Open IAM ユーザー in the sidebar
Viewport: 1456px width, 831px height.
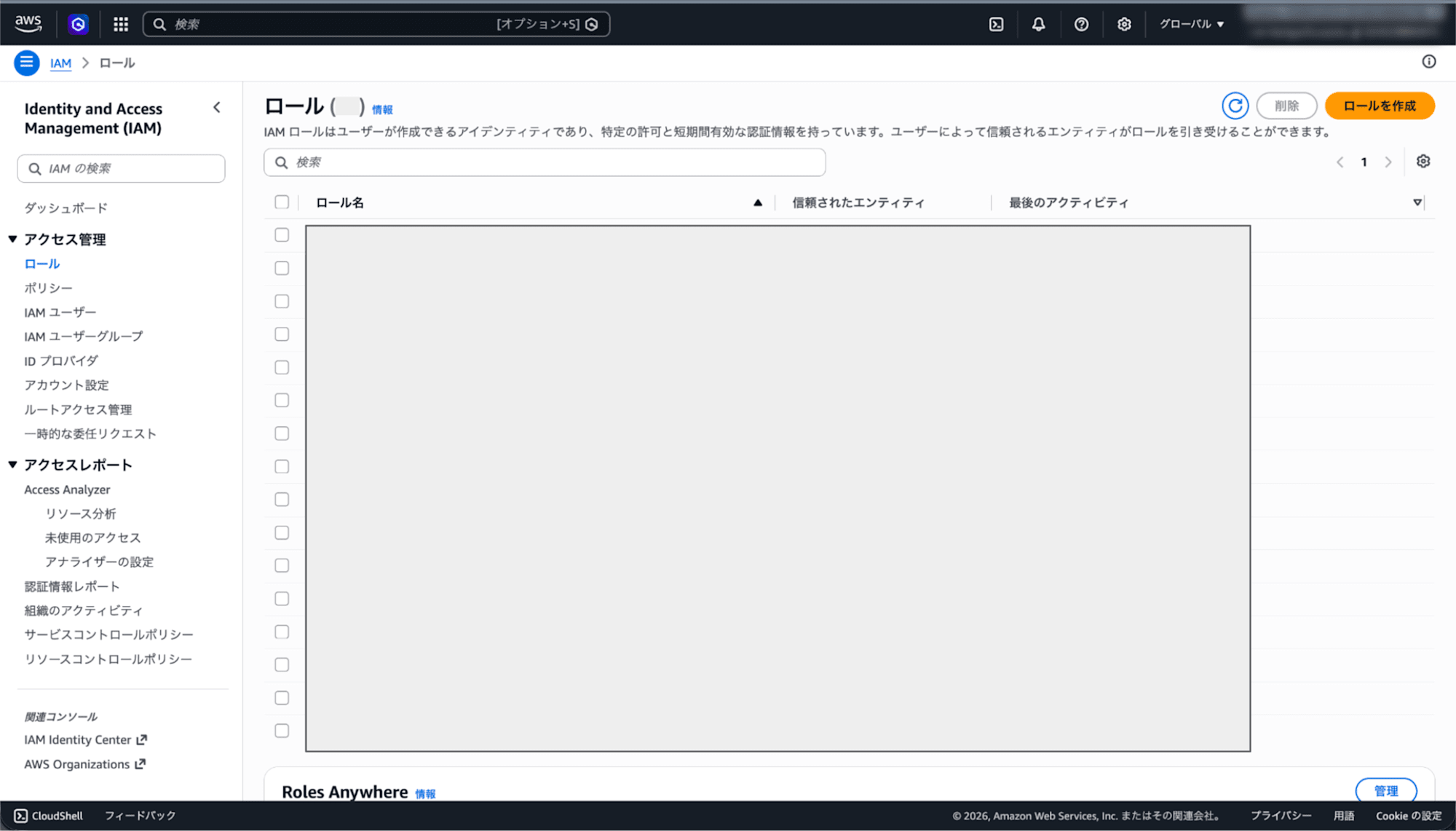pyautogui.click(x=60, y=312)
